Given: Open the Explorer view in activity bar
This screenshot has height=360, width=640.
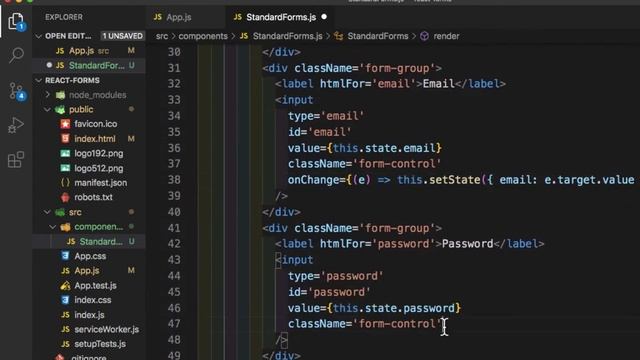Looking at the screenshot, I should (16, 21).
